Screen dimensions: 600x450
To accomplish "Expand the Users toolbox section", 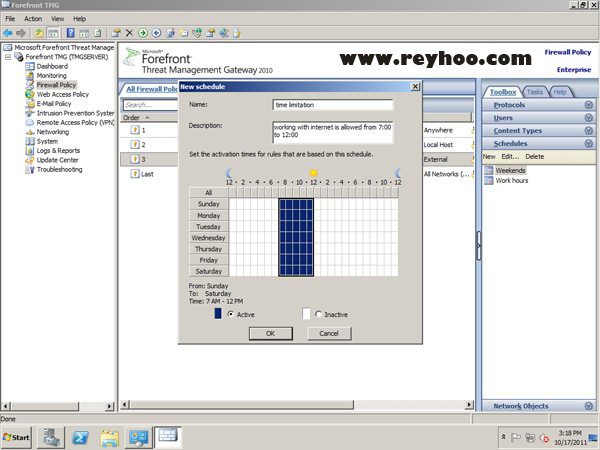I will (x=538, y=118).
